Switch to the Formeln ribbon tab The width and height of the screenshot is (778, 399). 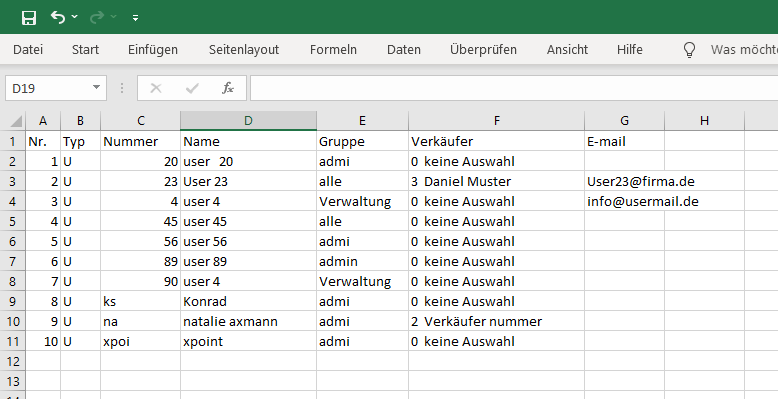point(333,50)
